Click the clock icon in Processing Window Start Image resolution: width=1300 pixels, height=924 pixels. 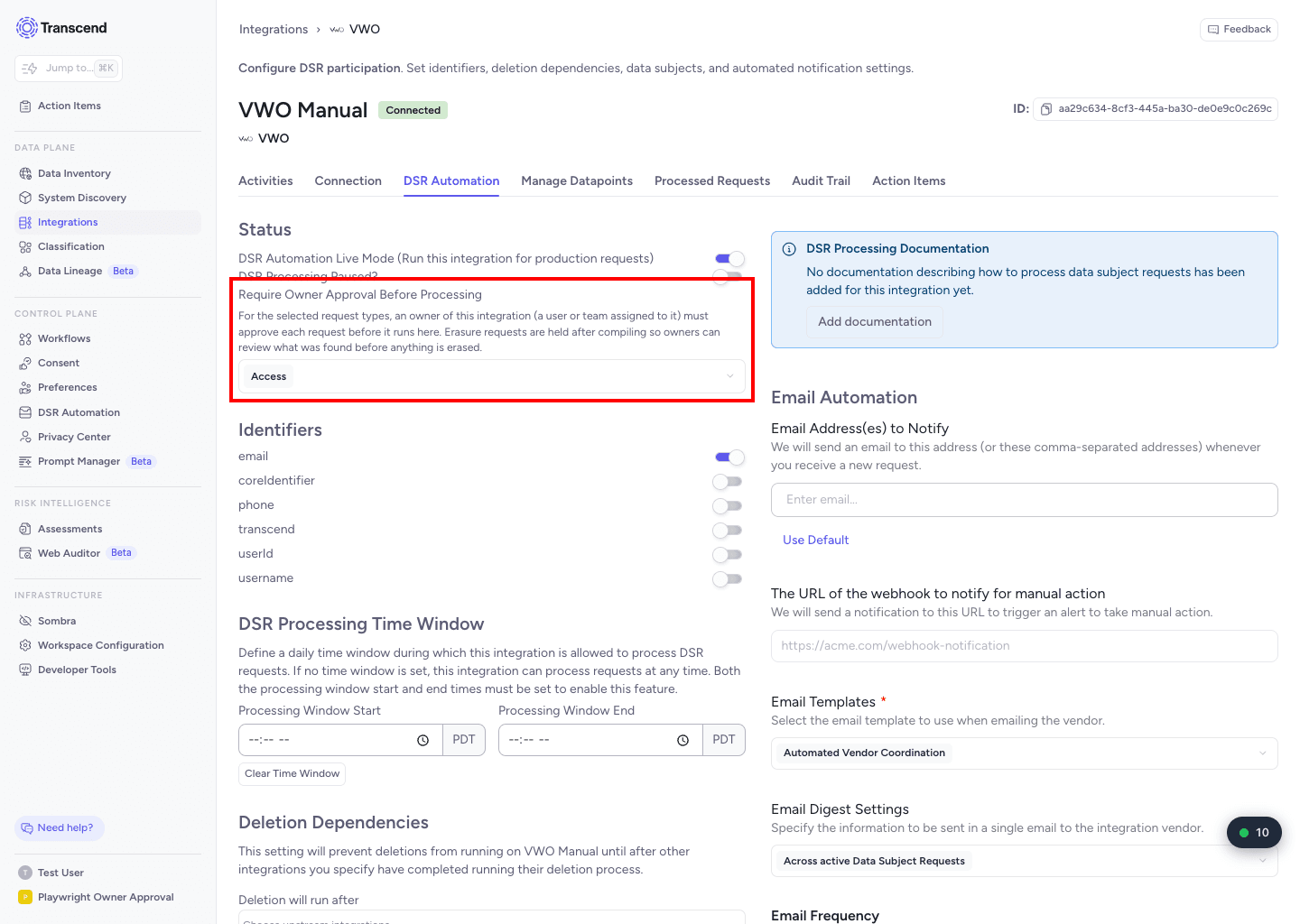coord(422,740)
